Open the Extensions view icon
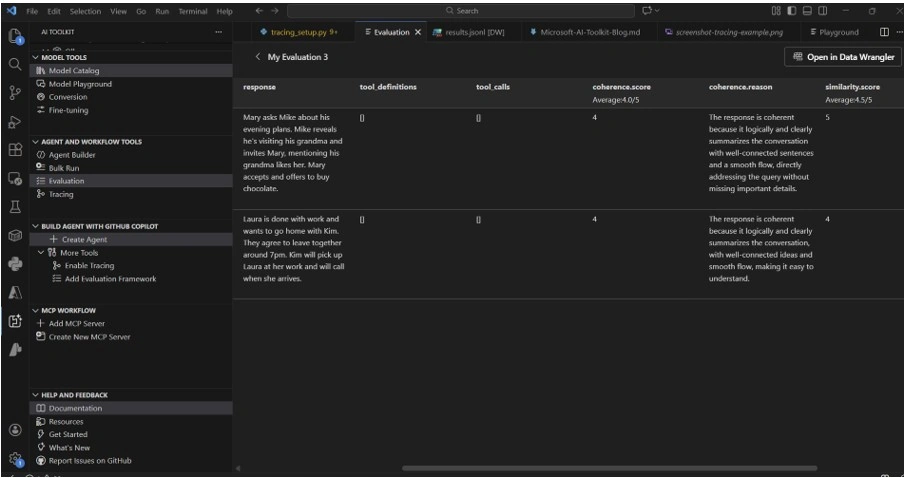Image resolution: width=906 pixels, height=478 pixels. point(15,150)
